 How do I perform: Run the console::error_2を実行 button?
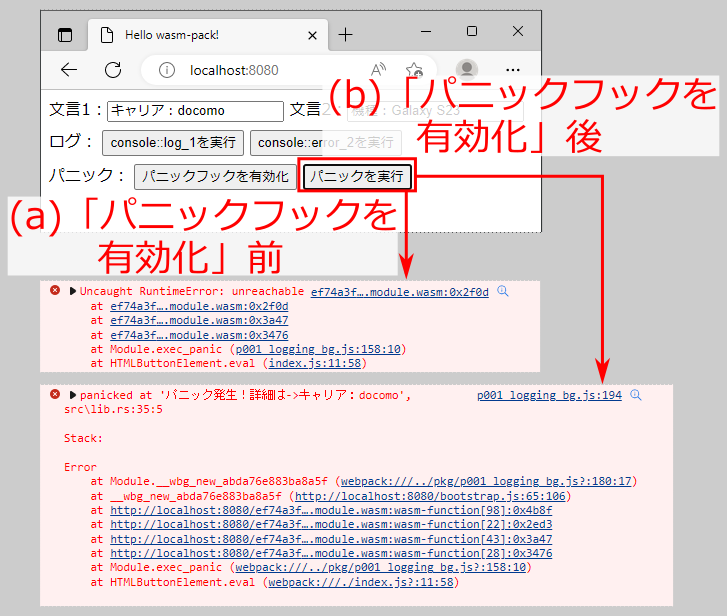click(x=325, y=143)
